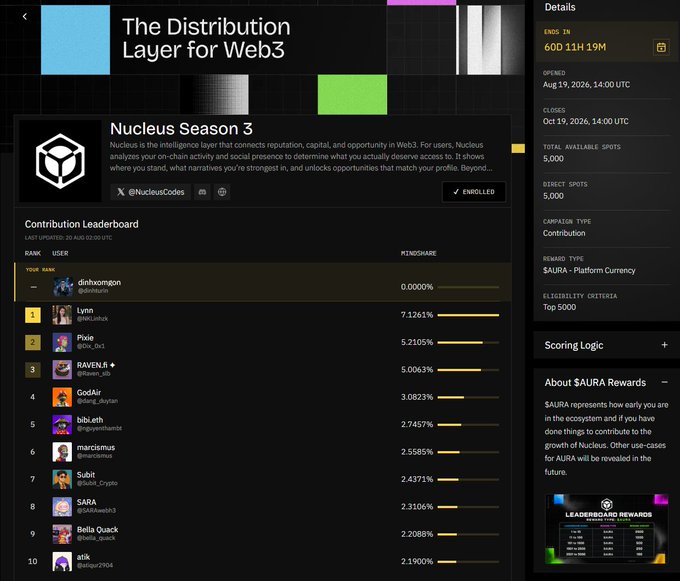Click the truncated Nucleus description text
The image size is (680, 581).
(301, 156)
